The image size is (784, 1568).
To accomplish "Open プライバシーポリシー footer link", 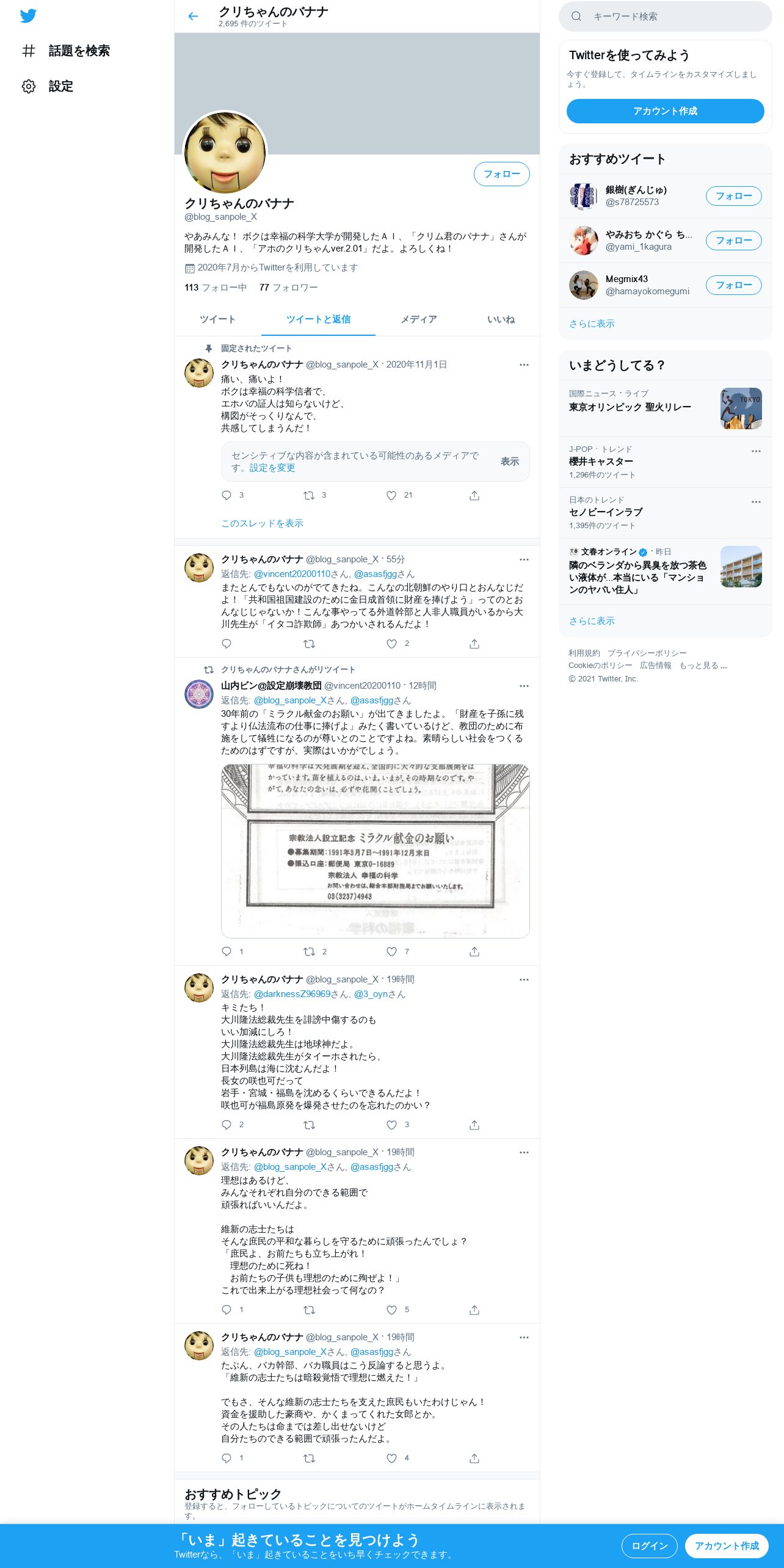I will coord(647,653).
